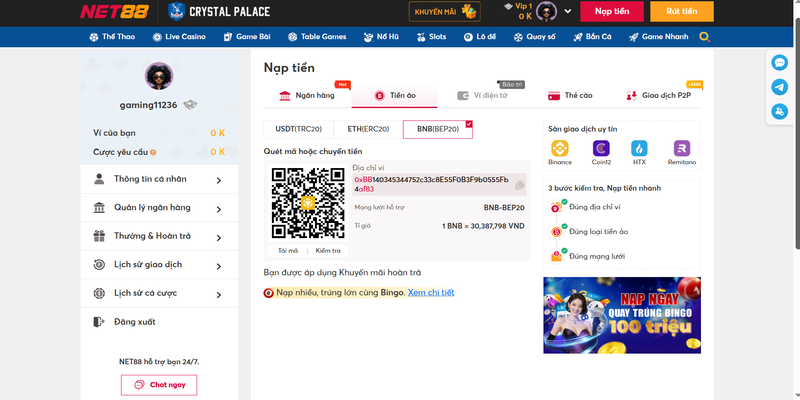Open Lịch sử cá cược section
This screenshot has width=800, height=400.
159,293
